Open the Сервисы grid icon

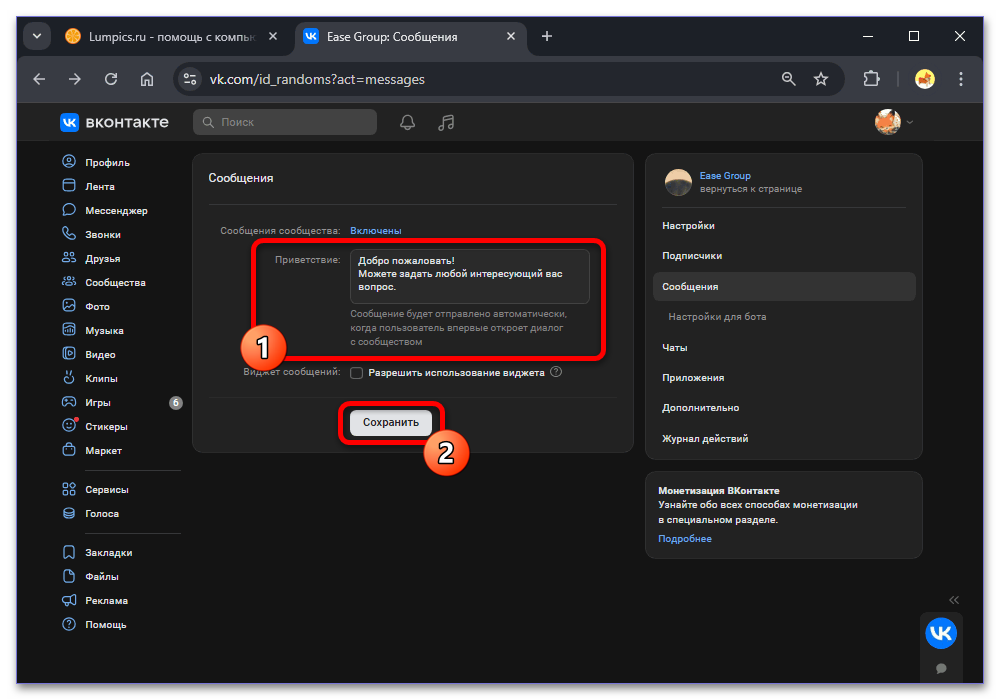(x=69, y=489)
